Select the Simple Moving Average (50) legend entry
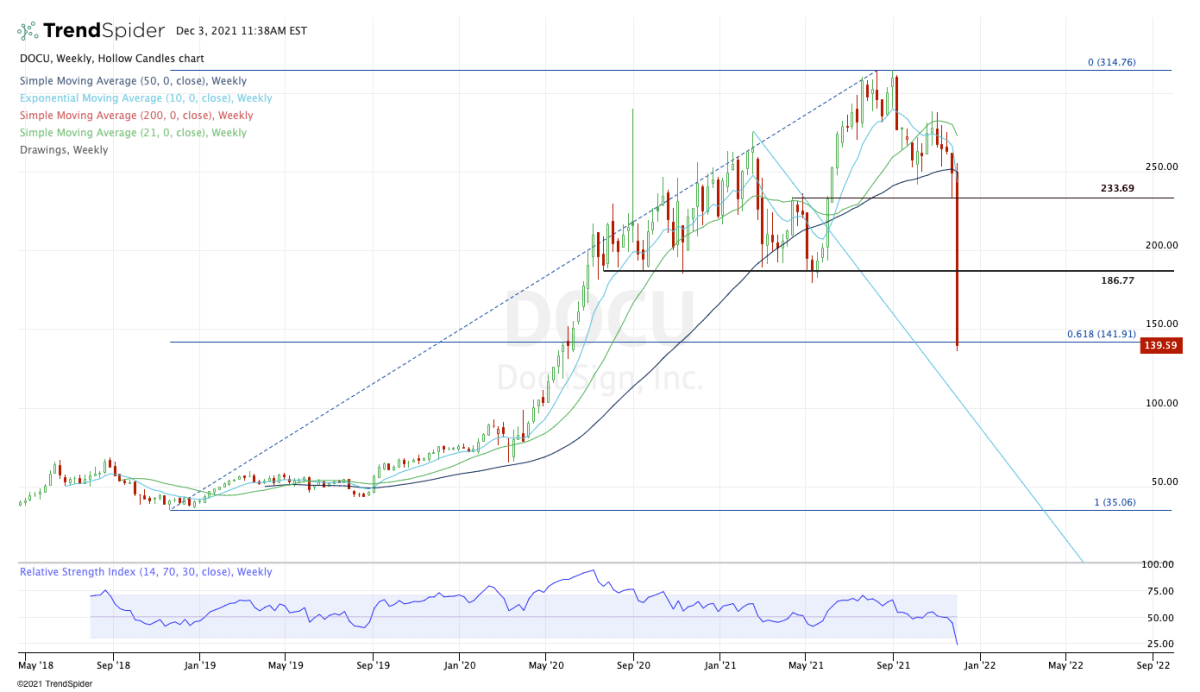The image size is (1200, 692). tap(132, 81)
